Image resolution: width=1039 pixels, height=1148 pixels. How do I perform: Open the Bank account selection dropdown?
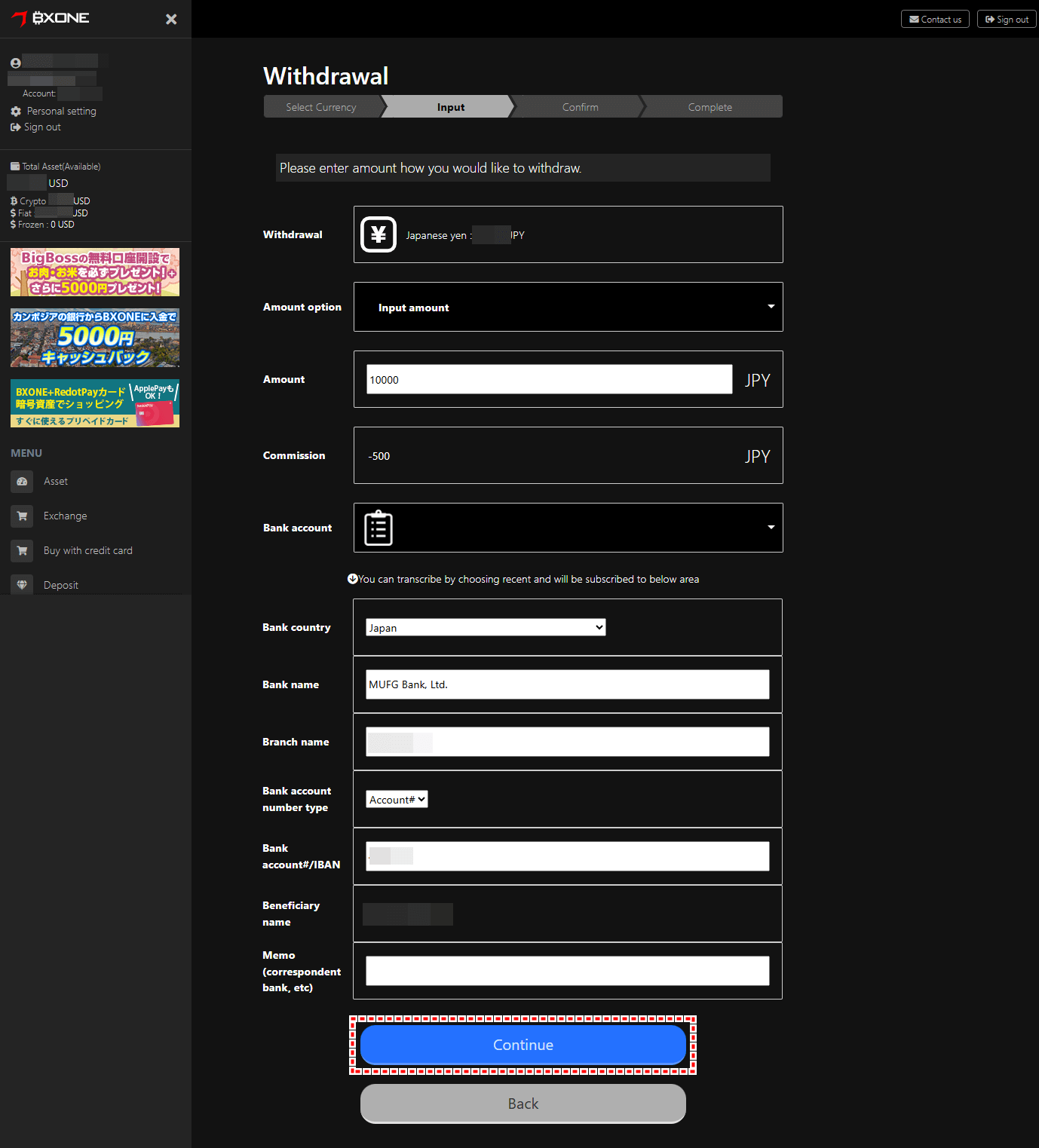(x=569, y=528)
